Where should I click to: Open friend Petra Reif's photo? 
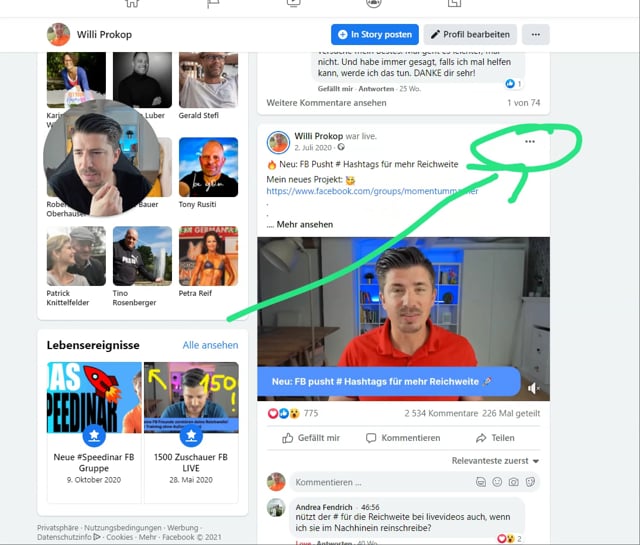208,256
